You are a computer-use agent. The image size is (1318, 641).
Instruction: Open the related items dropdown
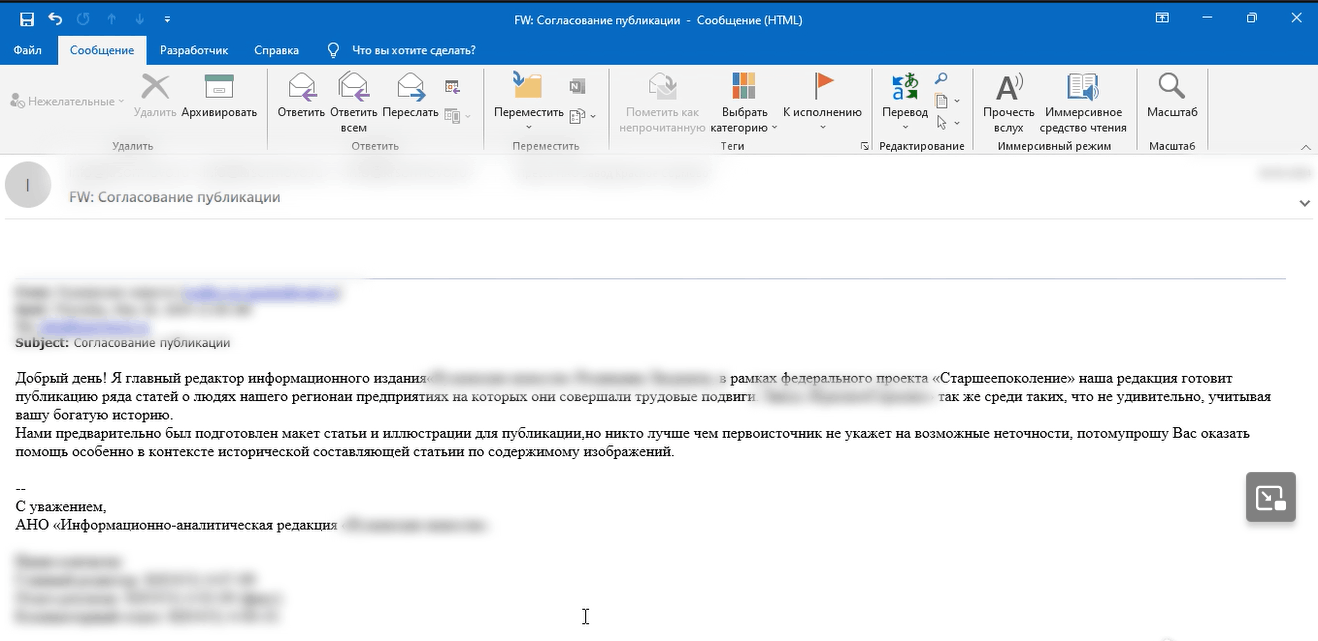pos(947,101)
